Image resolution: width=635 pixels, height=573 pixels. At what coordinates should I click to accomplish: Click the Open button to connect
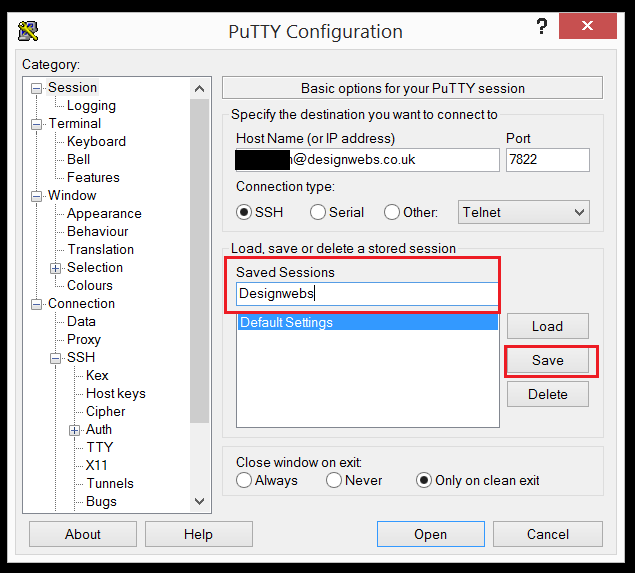[x=430, y=534]
